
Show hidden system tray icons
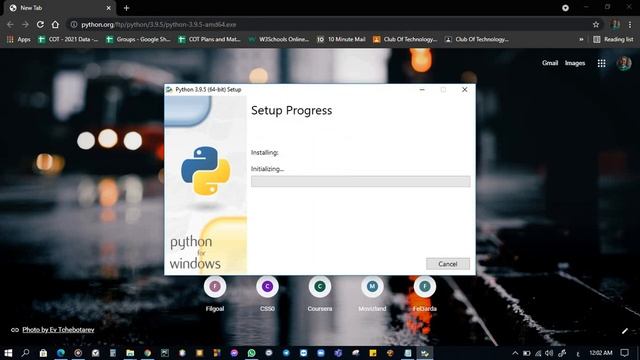(515, 353)
